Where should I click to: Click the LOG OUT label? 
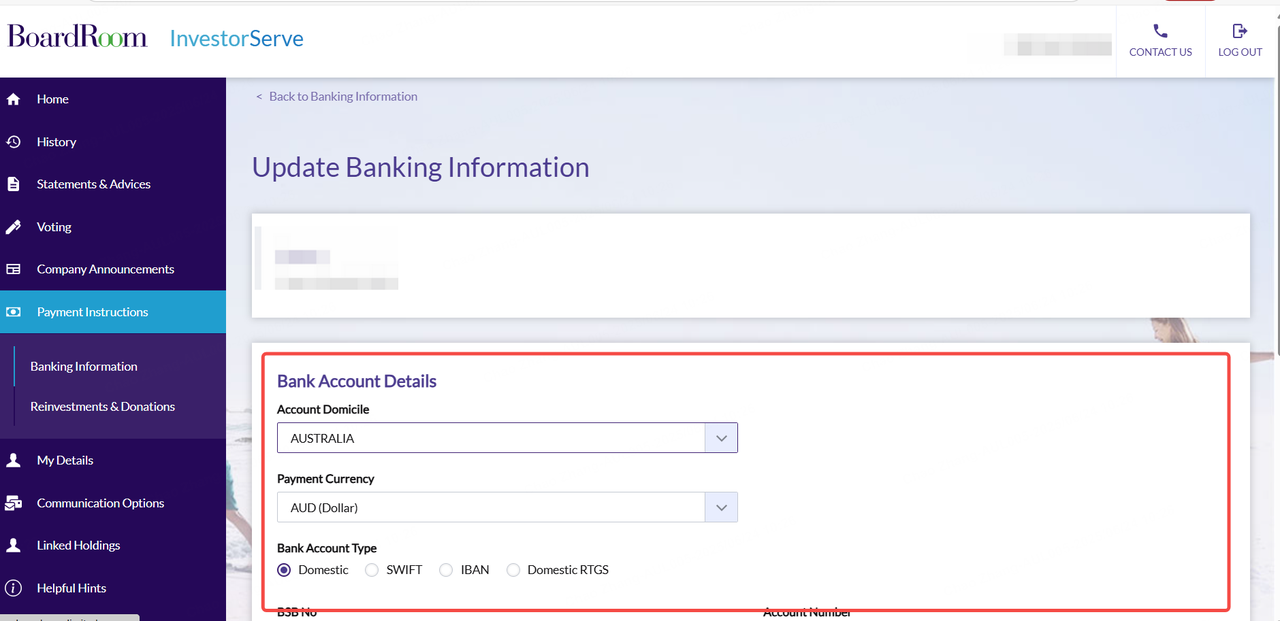coord(1240,52)
